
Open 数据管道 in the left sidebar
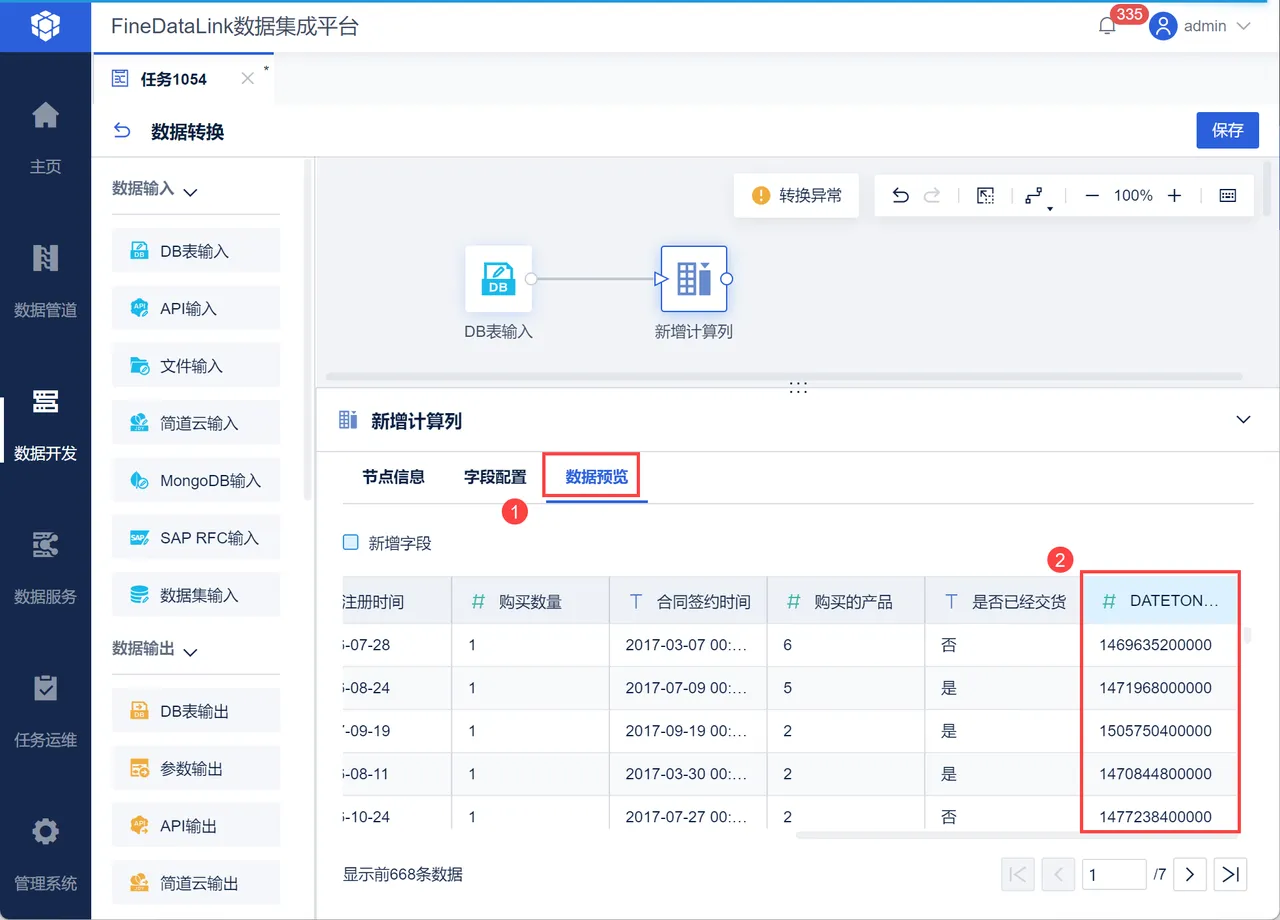[x=45, y=280]
